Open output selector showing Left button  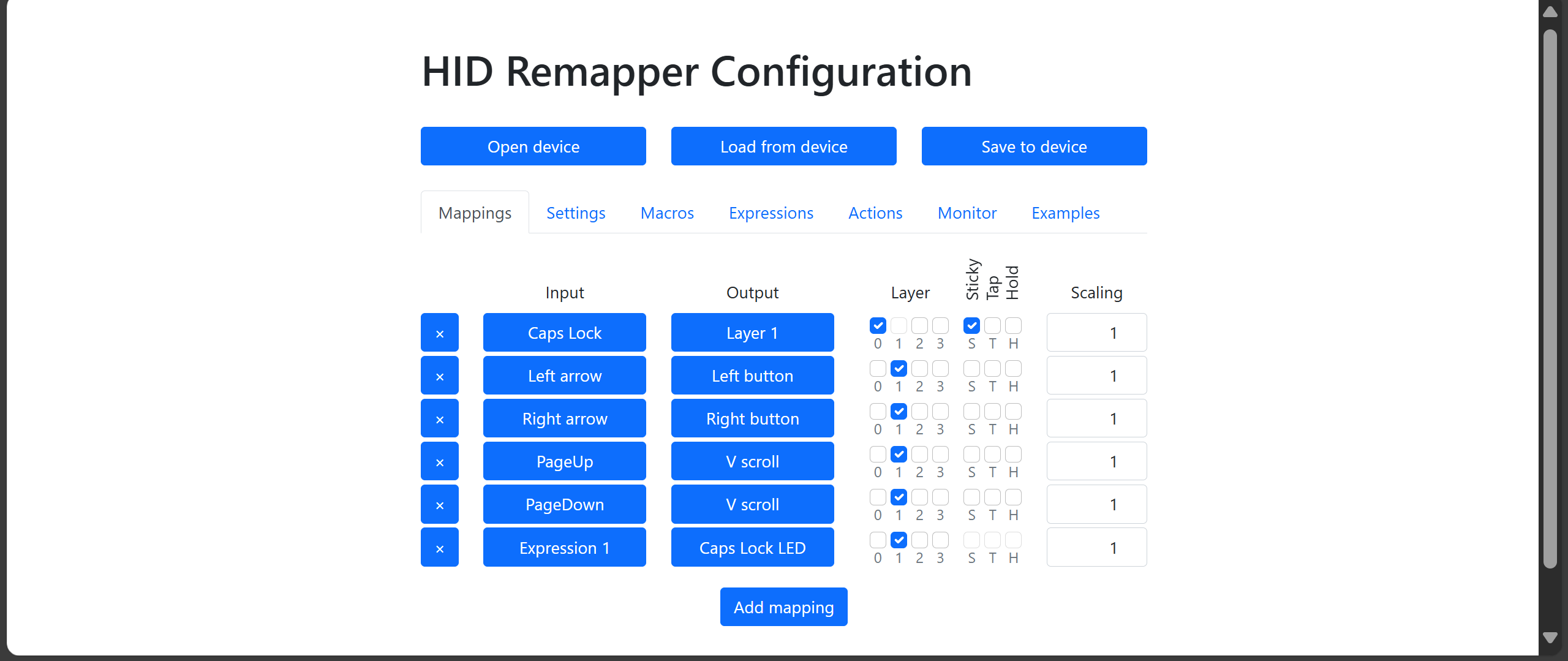[x=752, y=376]
